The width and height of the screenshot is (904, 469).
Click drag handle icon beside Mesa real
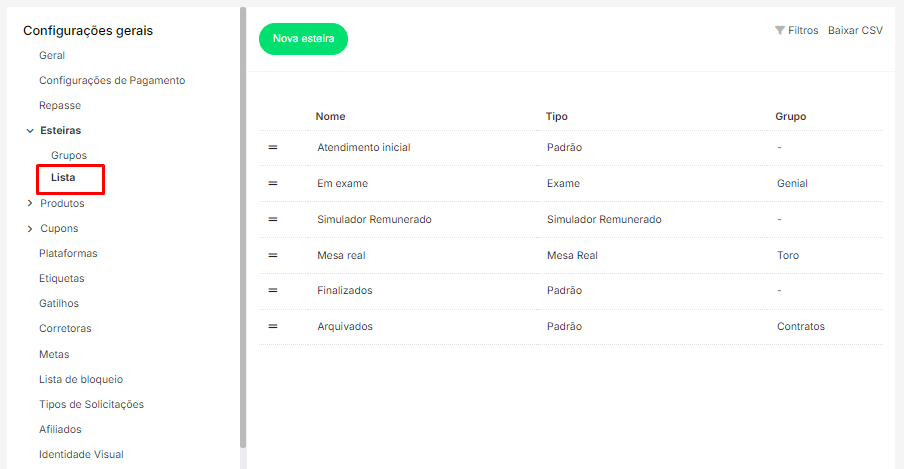coord(272,255)
